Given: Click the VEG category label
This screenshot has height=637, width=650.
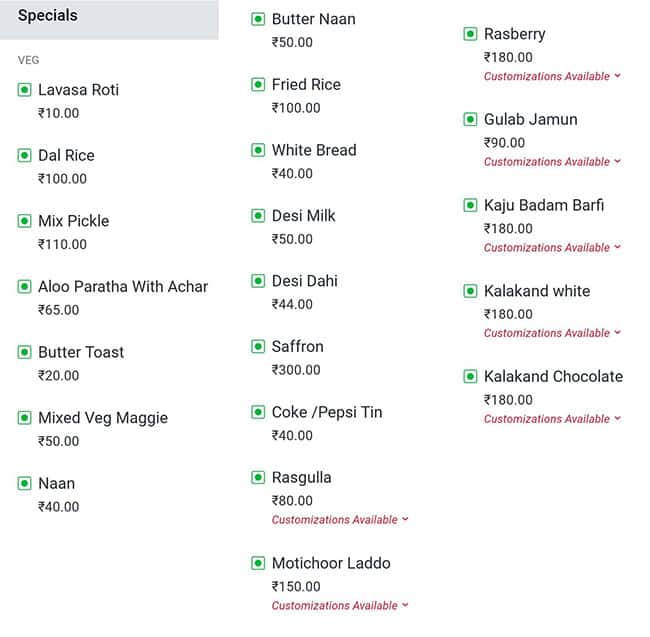Looking at the screenshot, I should [x=29, y=60].
